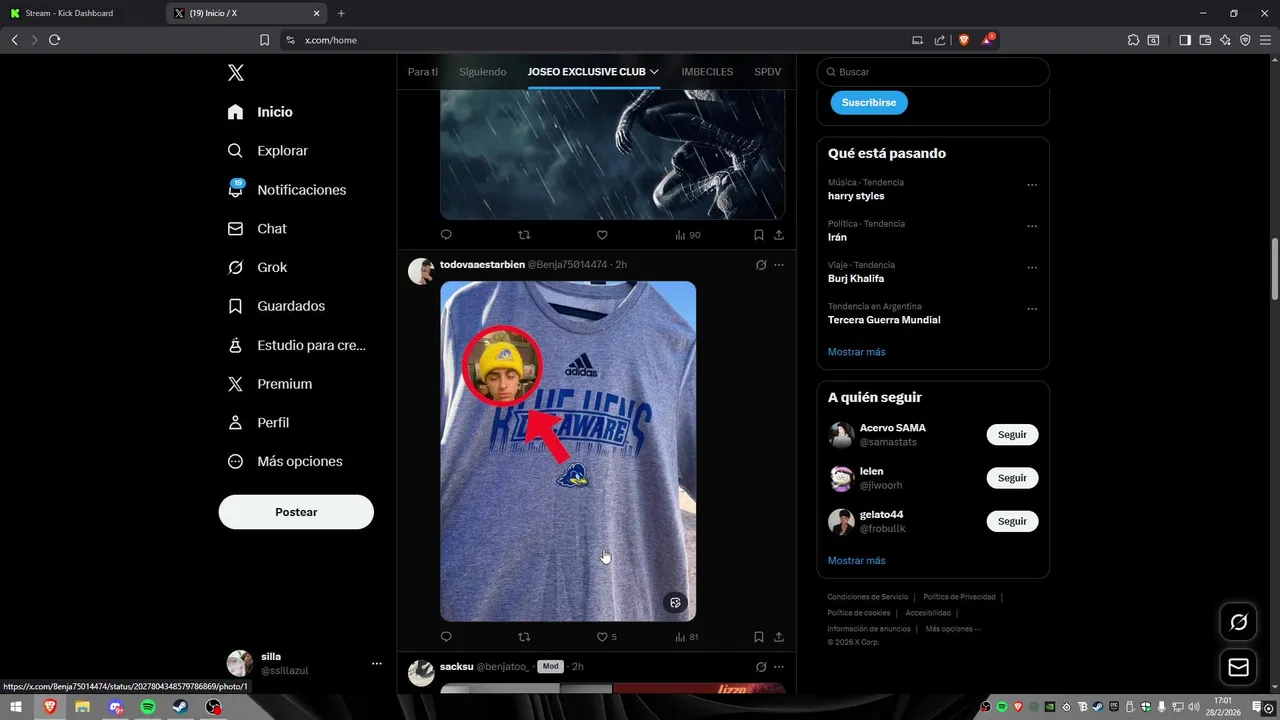Open more options for Tercera Guerra Mundial trend
Image resolution: width=1280 pixels, height=720 pixels.
pyautogui.click(x=1032, y=309)
